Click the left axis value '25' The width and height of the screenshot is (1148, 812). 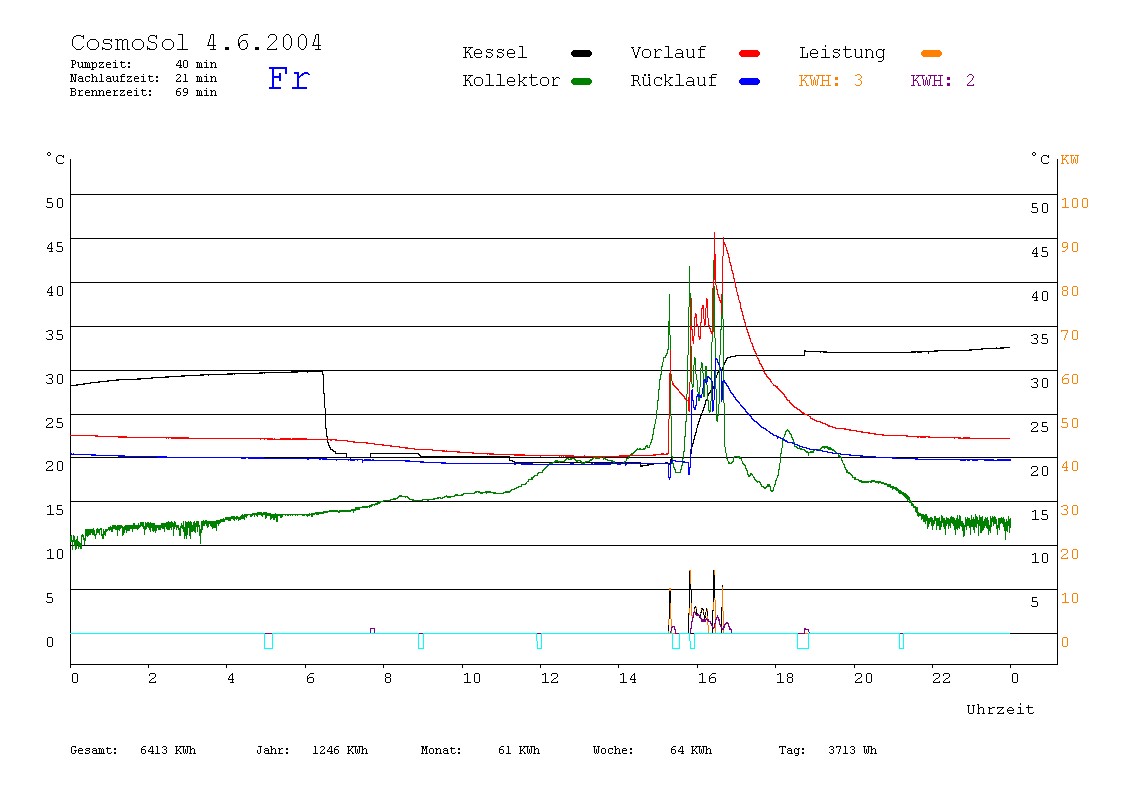coord(55,422)
